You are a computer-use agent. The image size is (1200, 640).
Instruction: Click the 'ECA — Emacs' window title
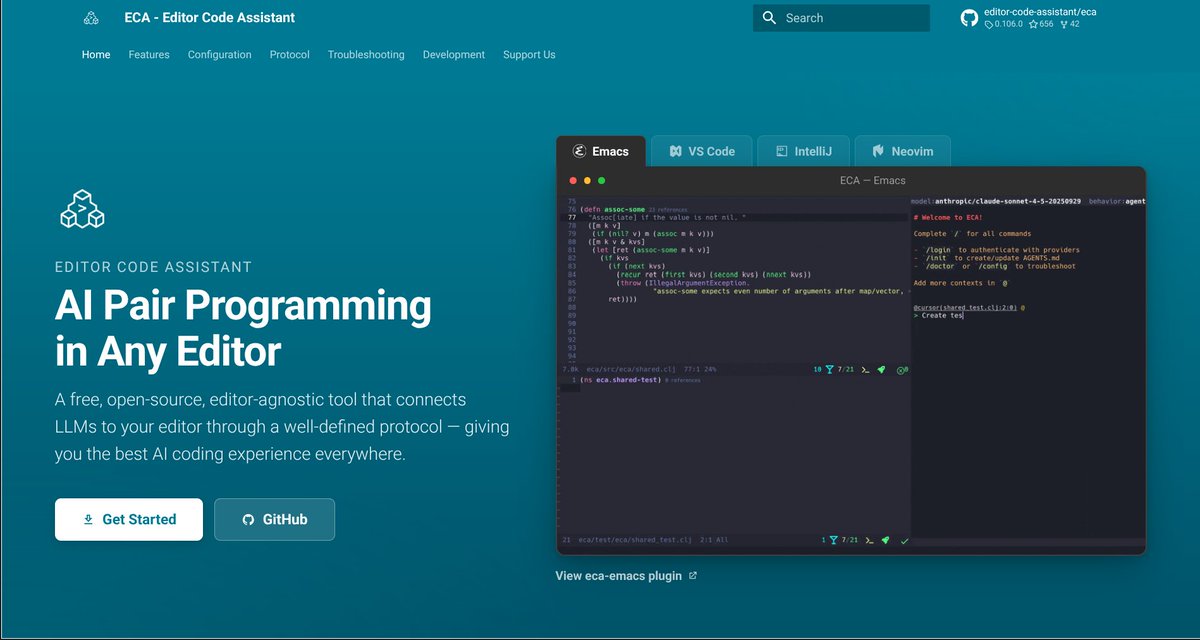(872, 181)
